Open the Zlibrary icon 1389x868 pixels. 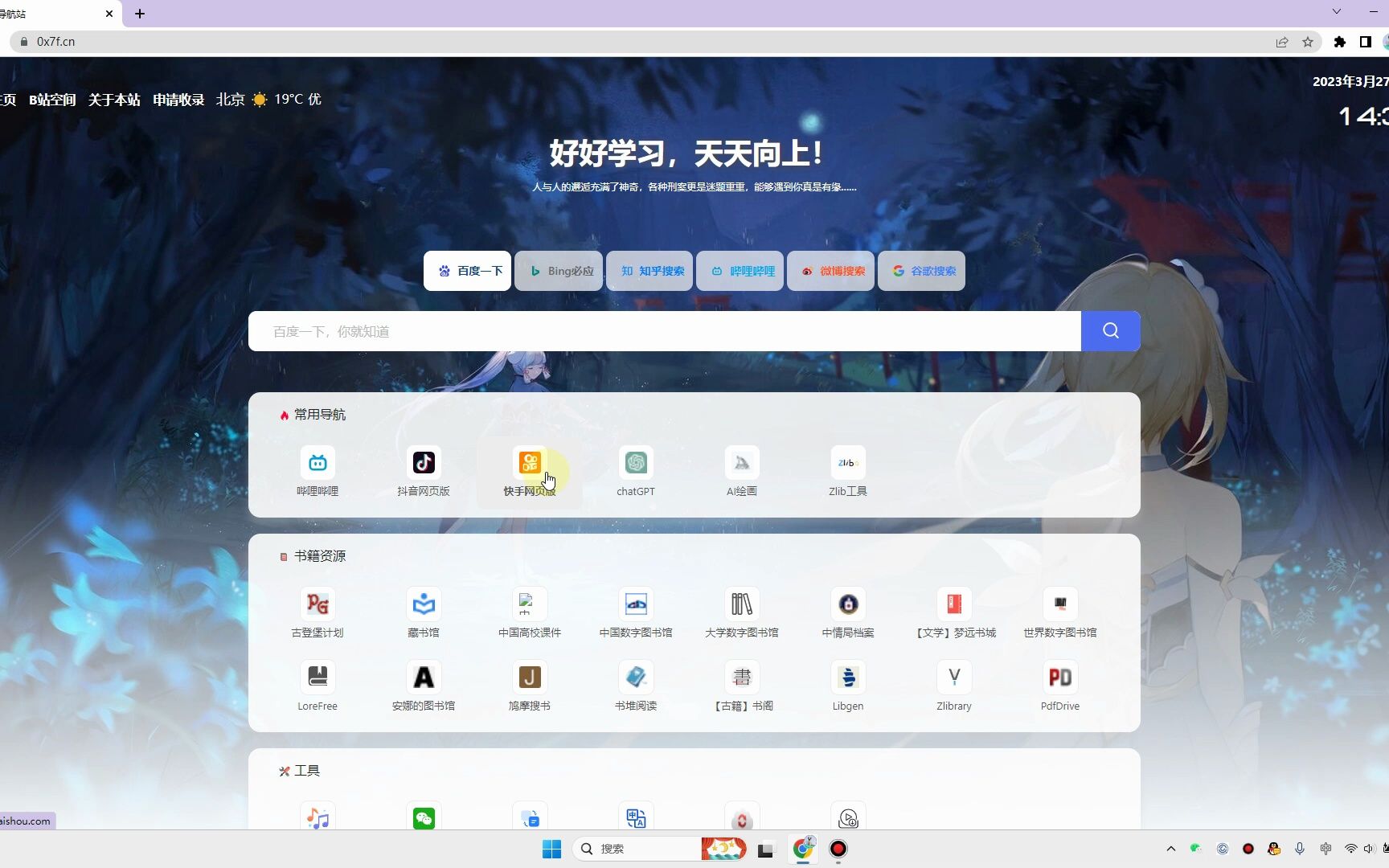pyautogui.click(x=954, y=678)
